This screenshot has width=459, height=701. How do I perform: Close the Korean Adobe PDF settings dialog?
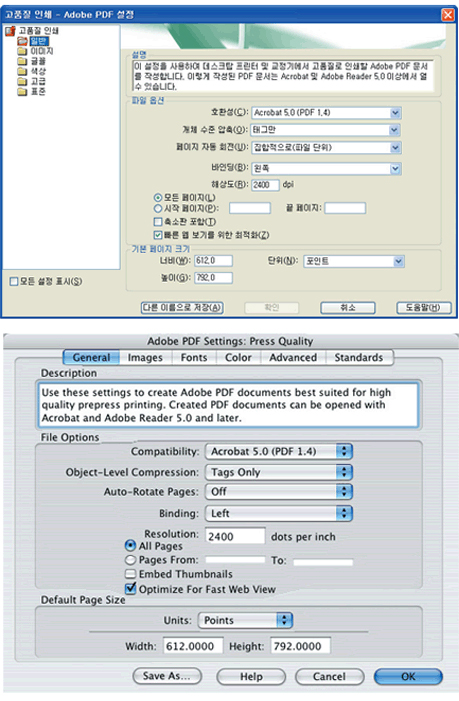pos(447,15)
